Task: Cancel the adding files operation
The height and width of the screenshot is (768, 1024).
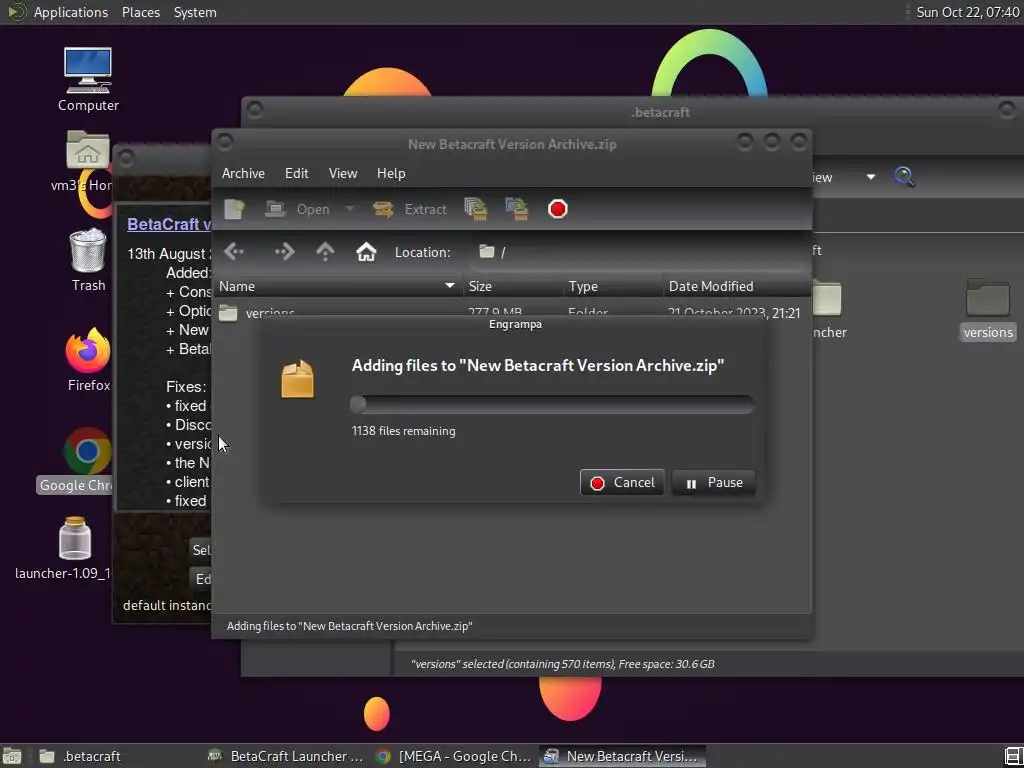Action: 622,483
